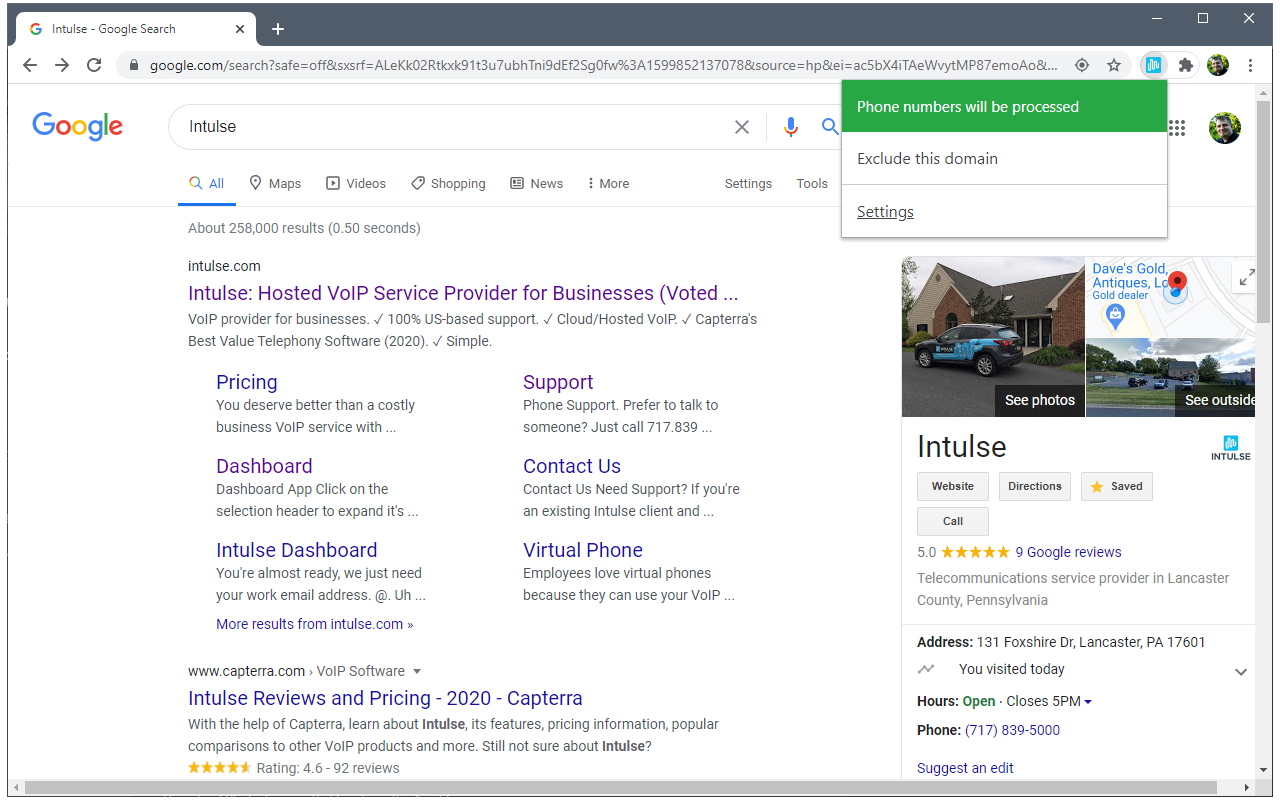Image resolution: width=1280 pixels, height=800 pixels.
Task: Switch to the Maps tab
Action: point(275,184)
